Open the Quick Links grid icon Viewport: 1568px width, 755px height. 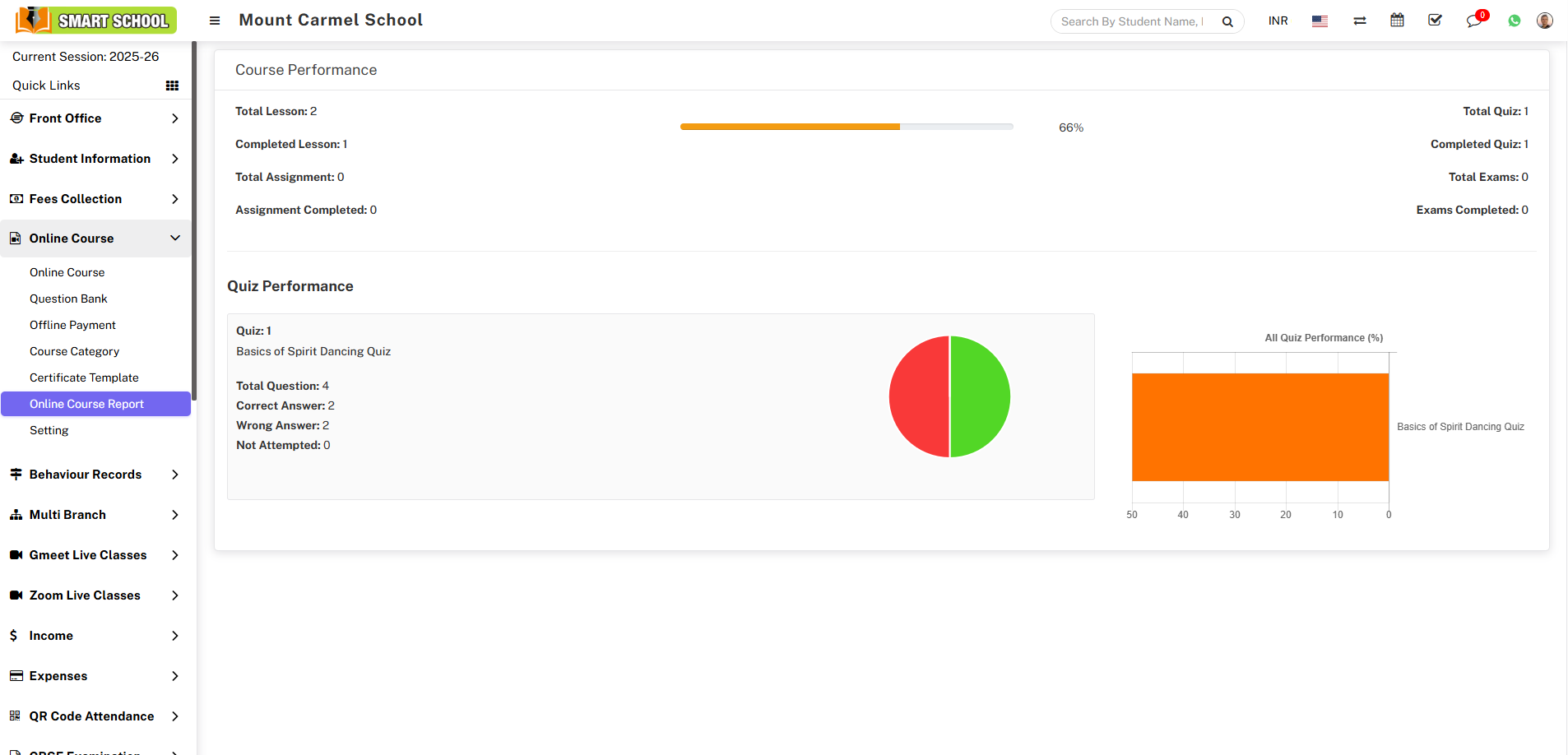coord(172,86)
